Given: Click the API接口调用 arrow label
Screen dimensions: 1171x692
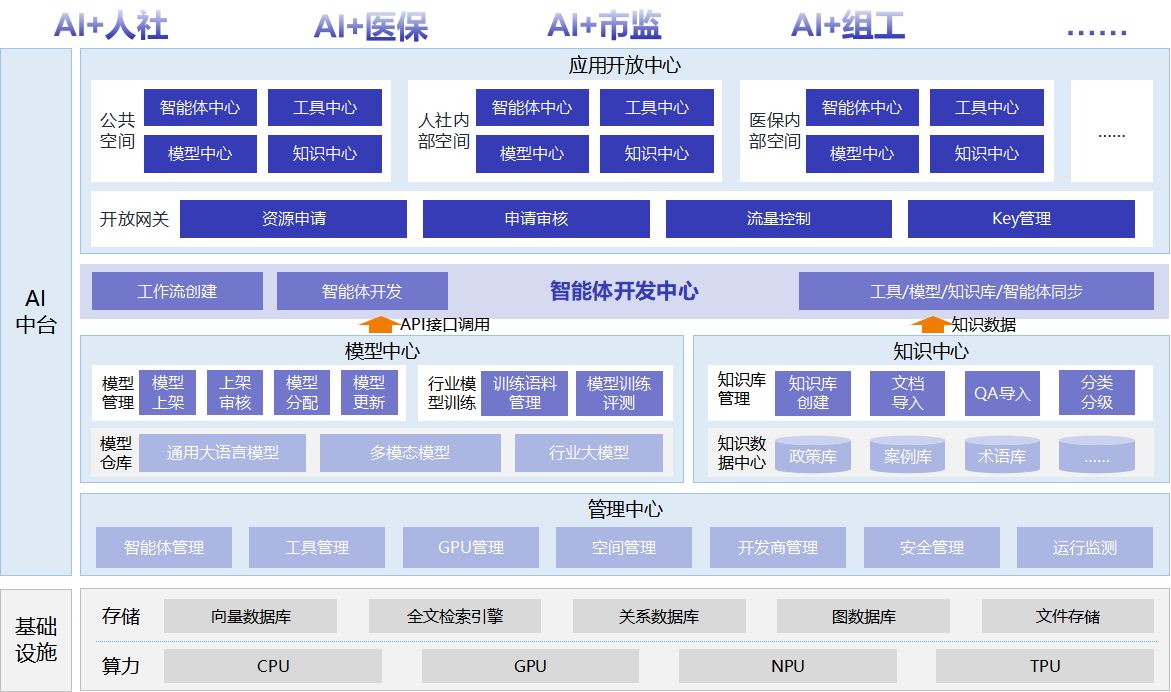Looking at the screenshot, I should 445,325.
